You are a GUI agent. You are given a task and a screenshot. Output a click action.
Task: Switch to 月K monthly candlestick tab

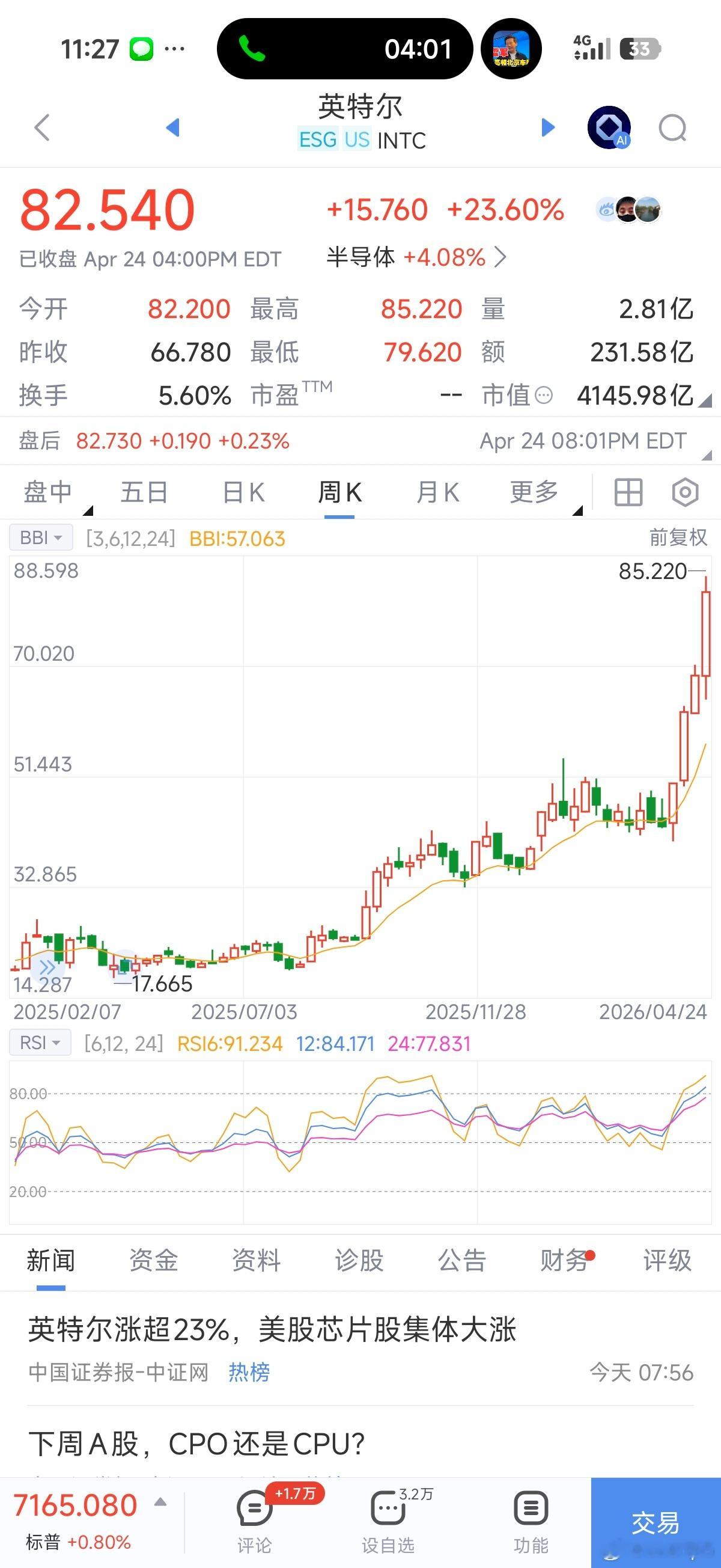point(437,492)
